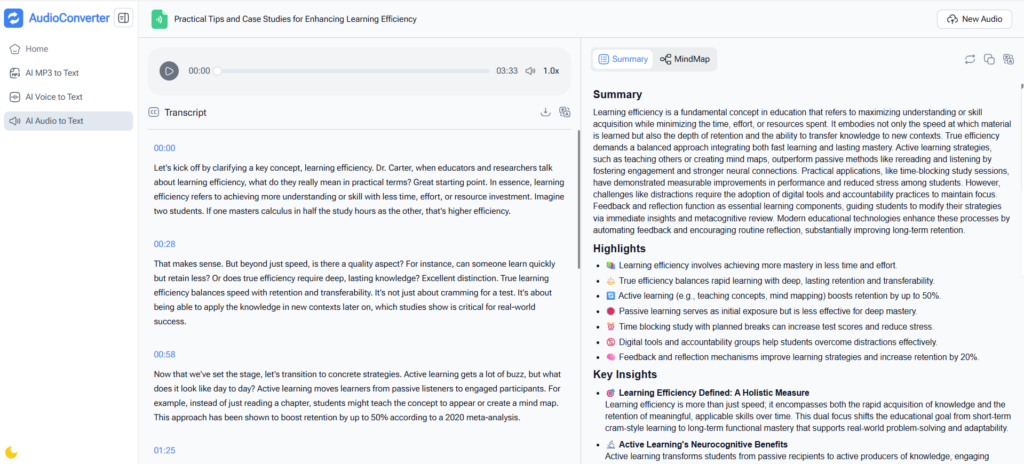Select the Summary tab
1024x464 pixels.
coord(623,59)
